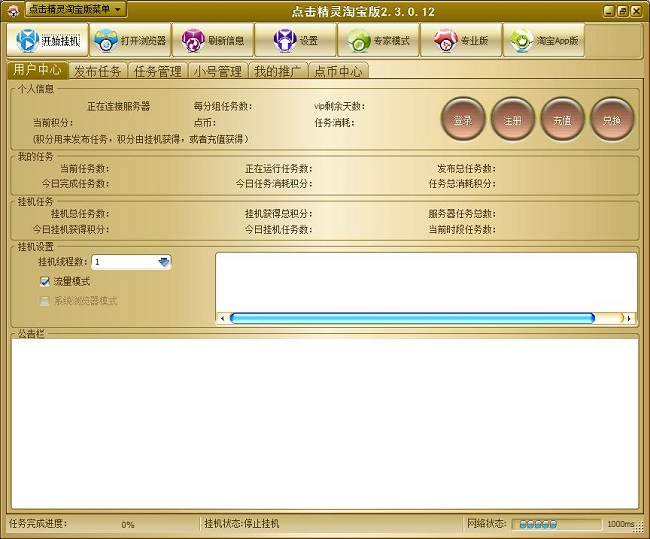Click the left scroll arrow of log box
650x539 pixels.
223,318
